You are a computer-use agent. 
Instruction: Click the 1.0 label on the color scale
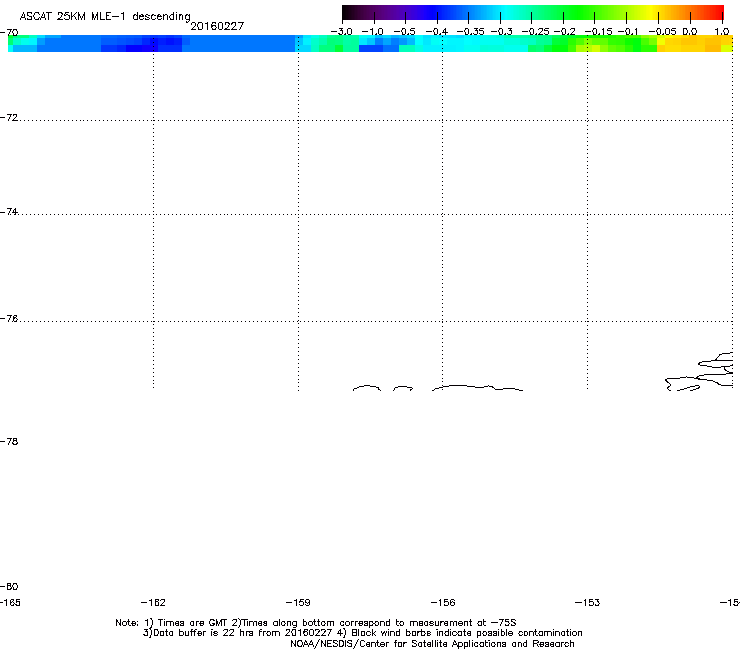tap(722, 32)
